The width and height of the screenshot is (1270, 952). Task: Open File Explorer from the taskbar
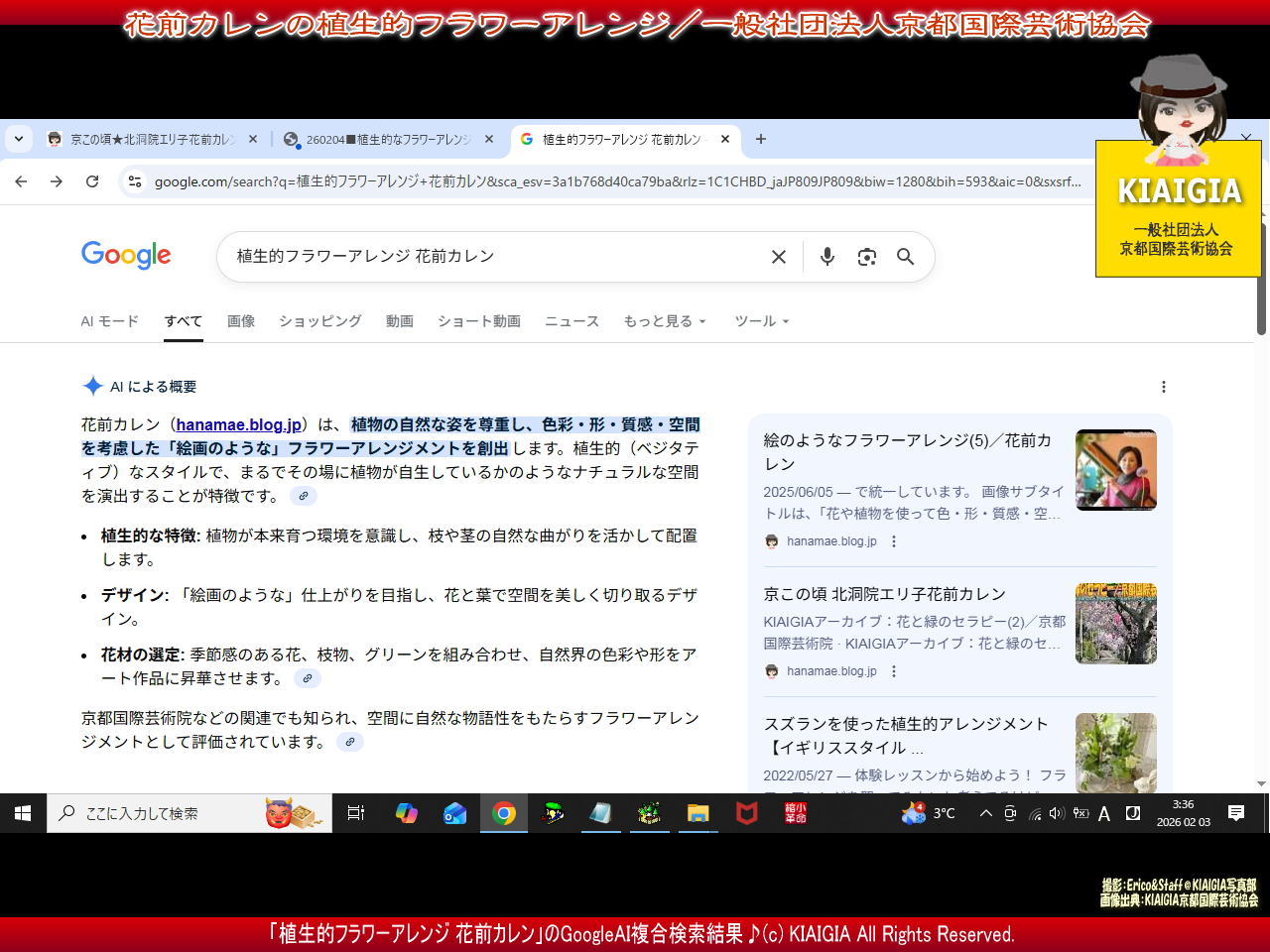coord(698,813)
